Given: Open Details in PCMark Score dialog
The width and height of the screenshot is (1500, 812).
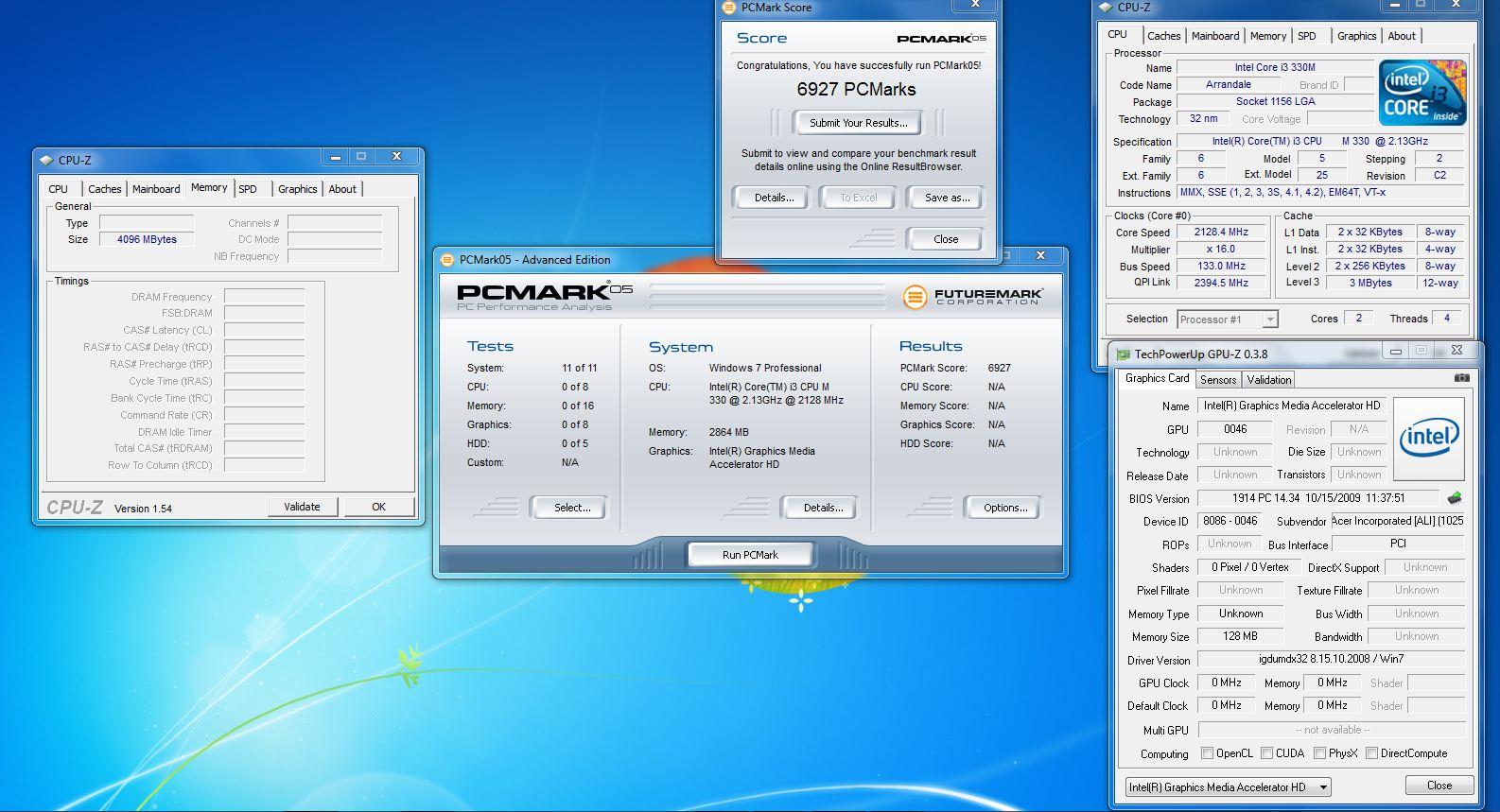Looking at the screenshot, I should coord(774,198).
